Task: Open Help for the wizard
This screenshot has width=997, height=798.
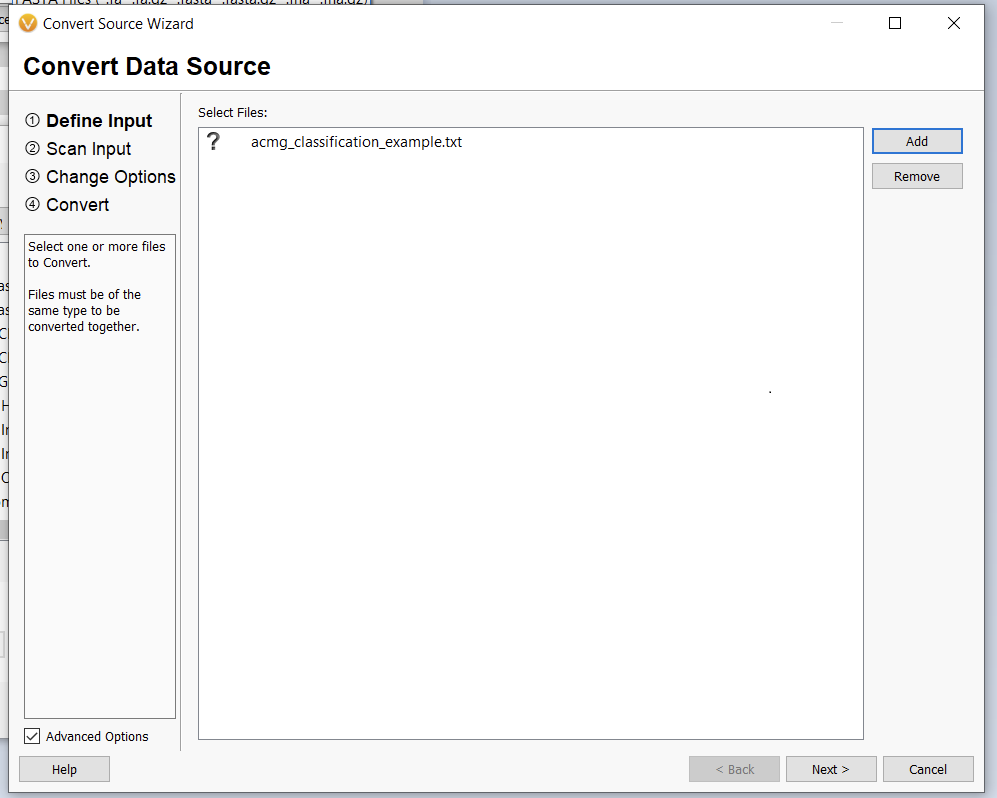Action: pyautogui.click(x=64, y=769)
